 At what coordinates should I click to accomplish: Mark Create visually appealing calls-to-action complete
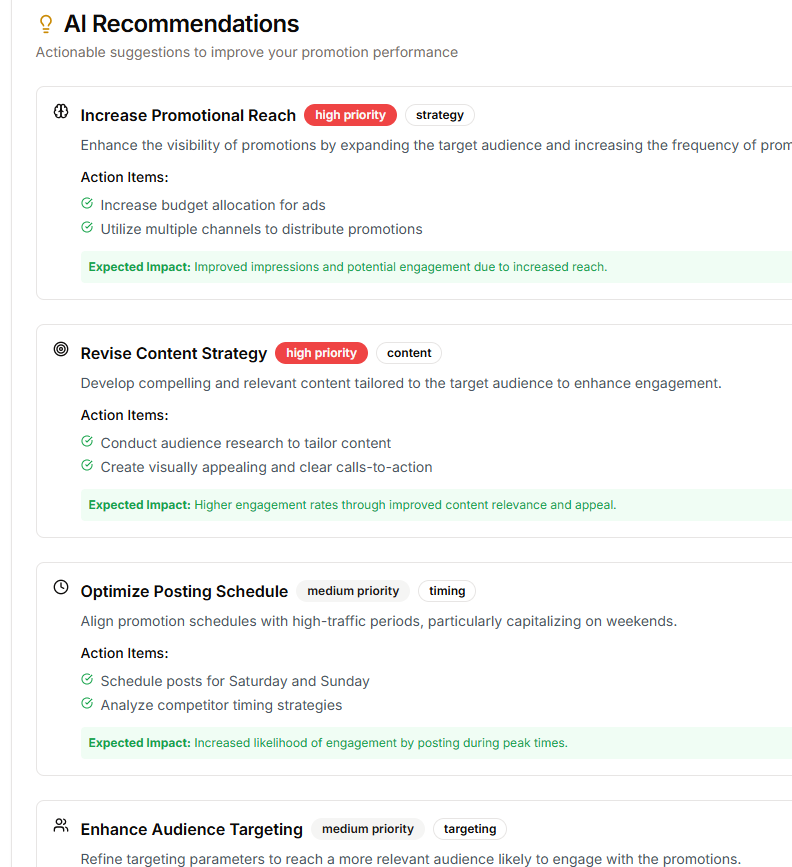click(x=87, y=466)
